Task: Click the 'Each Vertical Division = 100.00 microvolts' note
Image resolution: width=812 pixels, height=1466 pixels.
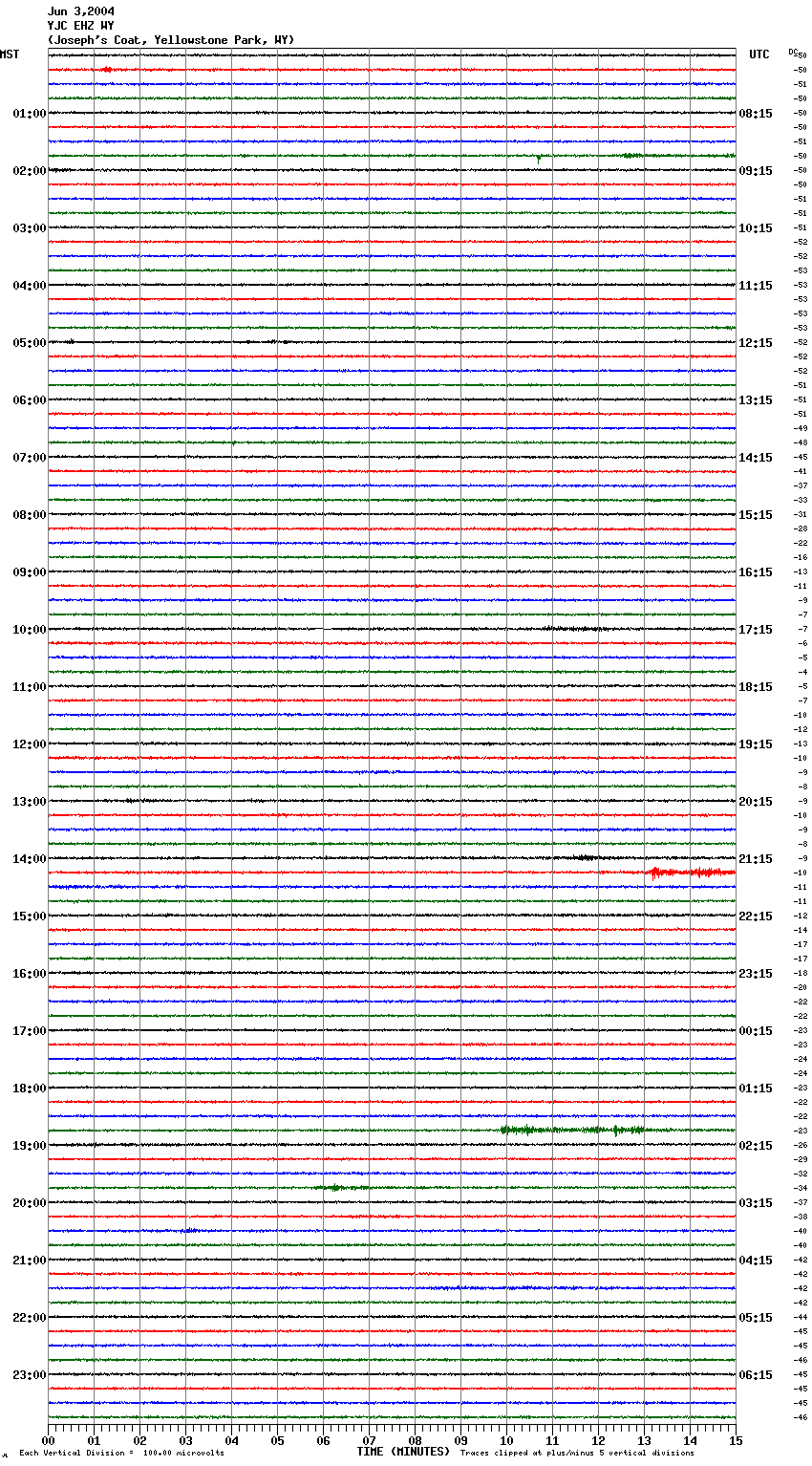Action: click(121, 1453)
